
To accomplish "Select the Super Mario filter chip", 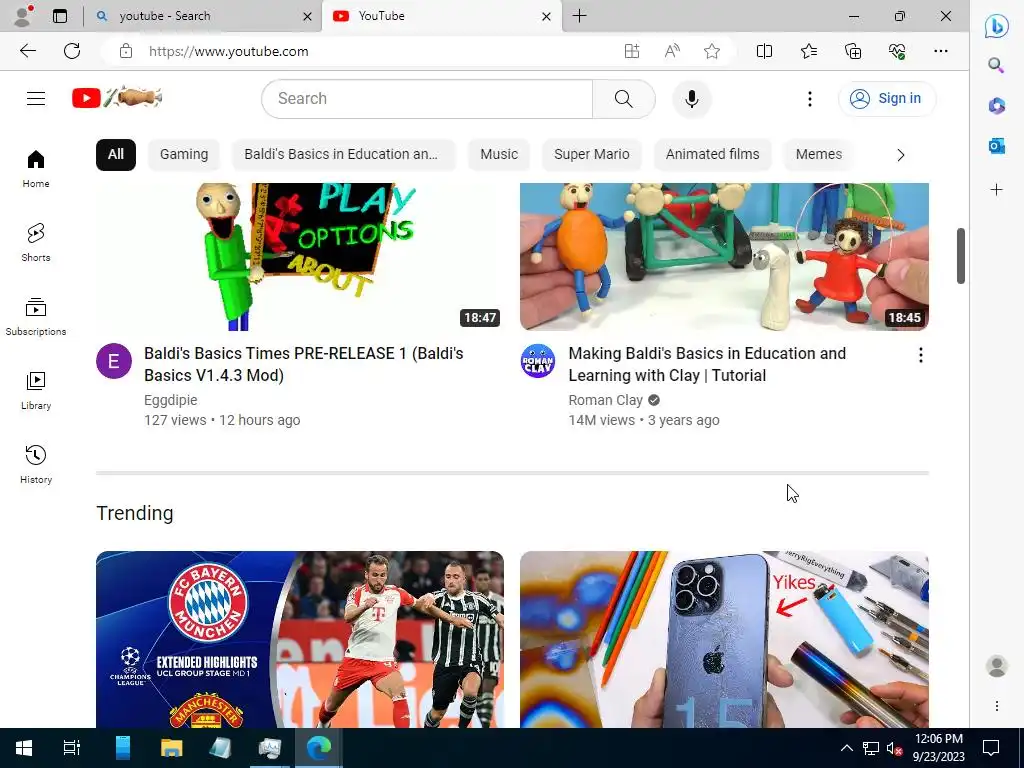I will [592, 155].
